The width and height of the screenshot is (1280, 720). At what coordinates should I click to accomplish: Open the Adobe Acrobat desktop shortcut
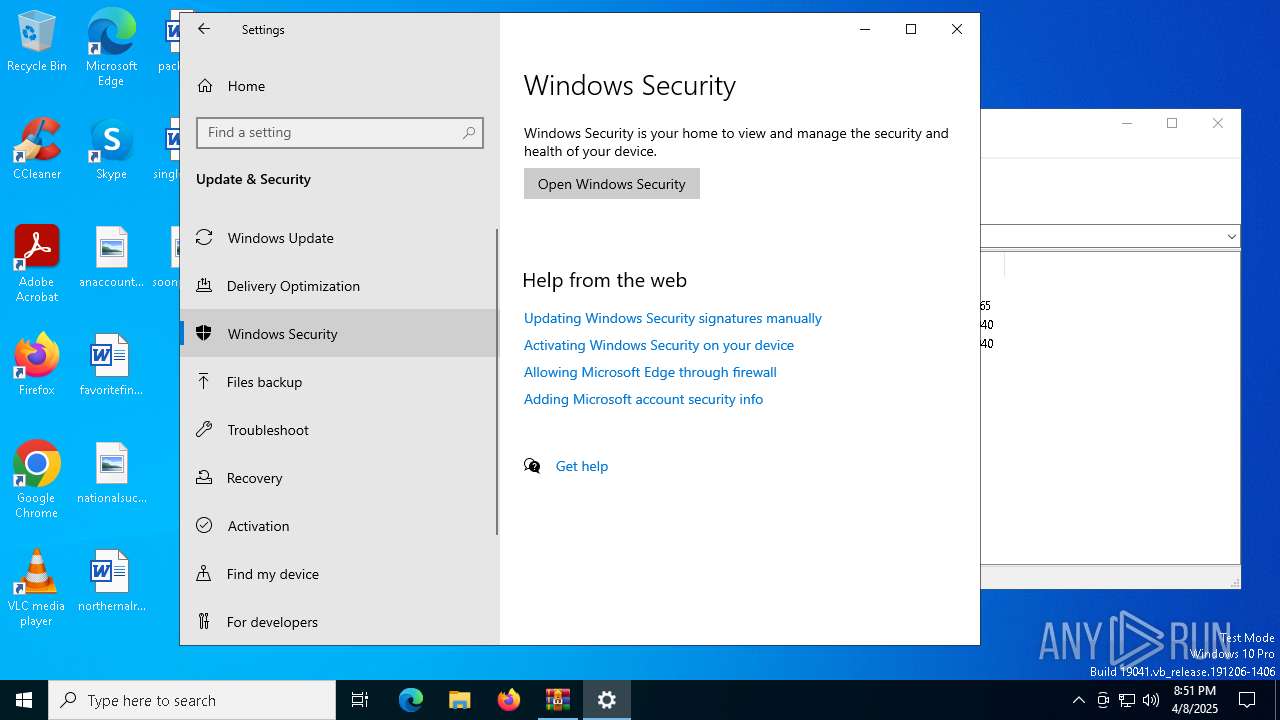click(x=37, y=264)
